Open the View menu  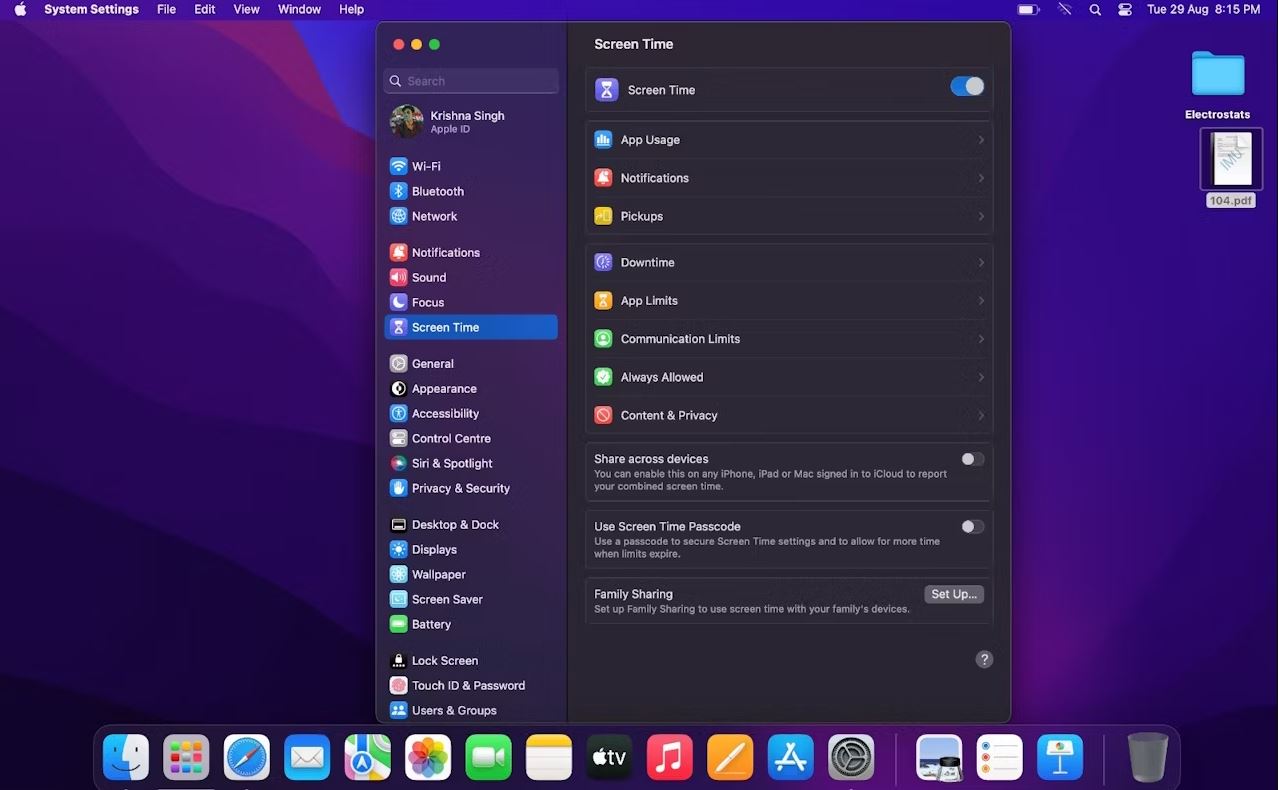(246, 9)
